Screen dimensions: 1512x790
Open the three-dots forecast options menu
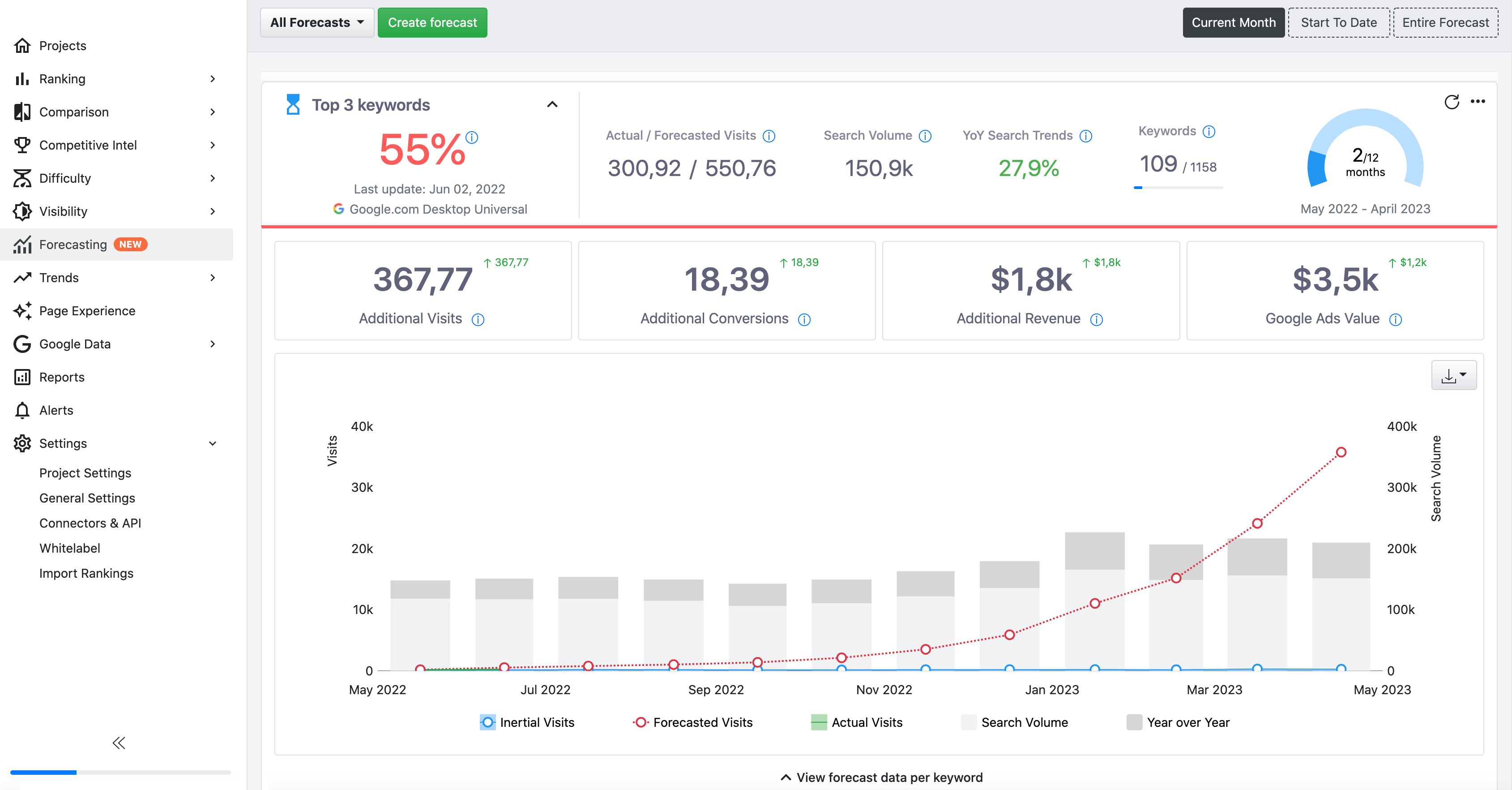[1478, 102]
